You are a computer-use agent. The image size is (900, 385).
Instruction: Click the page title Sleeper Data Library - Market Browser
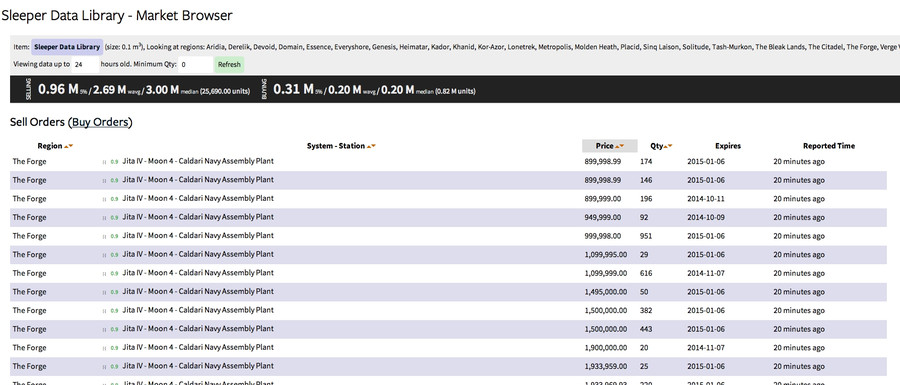[x=117, y=15]
